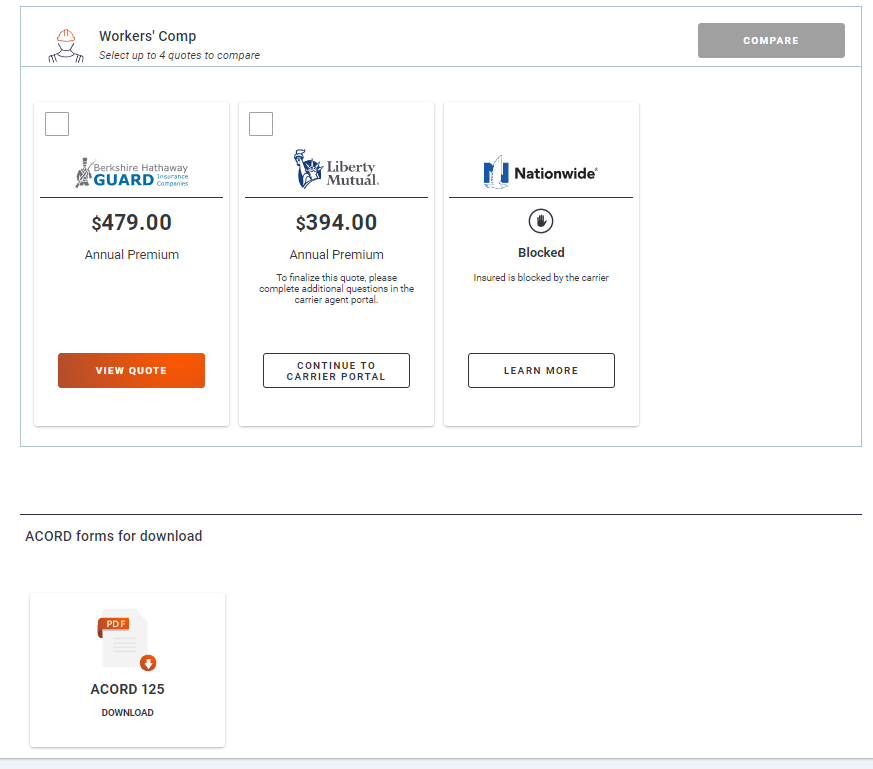Click the Liberty Mutual statue logo
Image resolution: width=873 pixels, height=769 pixels.
(x=336, y=170)
